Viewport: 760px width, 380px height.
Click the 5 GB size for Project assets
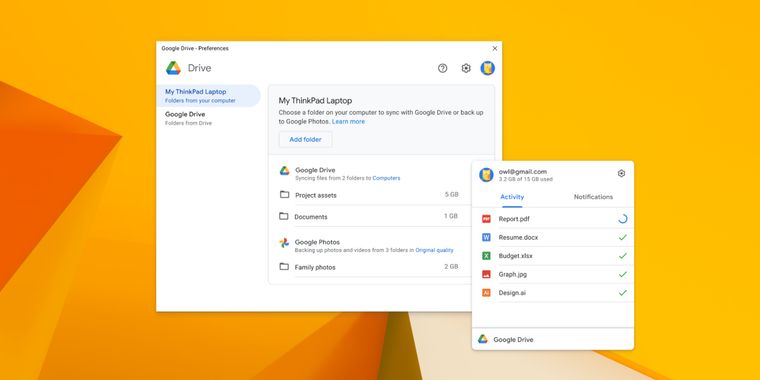coord(451,195)
